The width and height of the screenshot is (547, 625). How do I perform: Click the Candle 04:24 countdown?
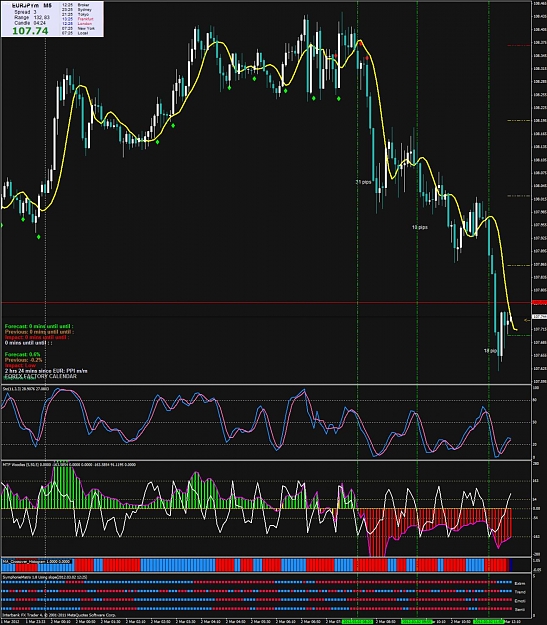point(30,23)
